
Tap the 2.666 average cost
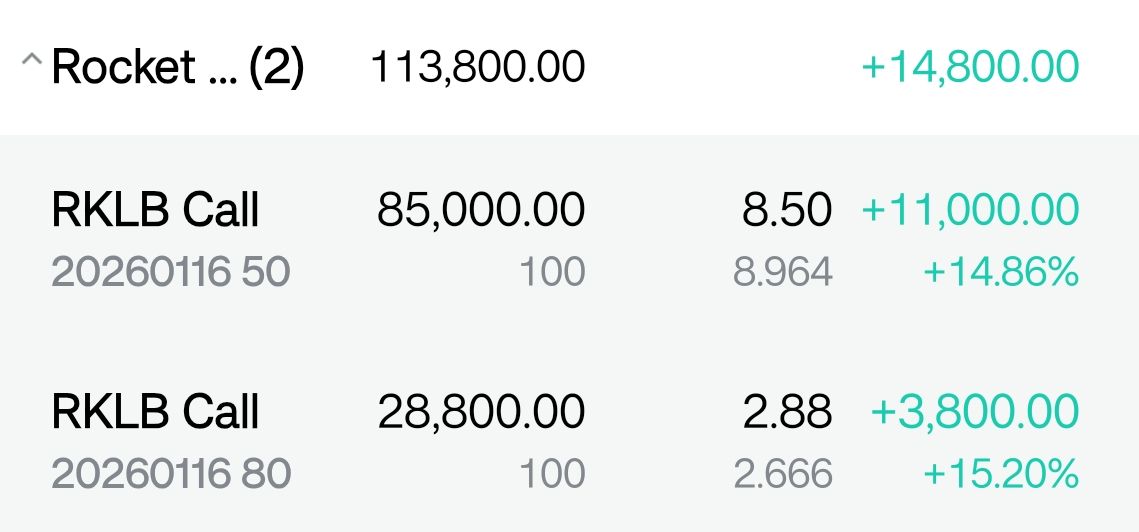tap(782, 473)
